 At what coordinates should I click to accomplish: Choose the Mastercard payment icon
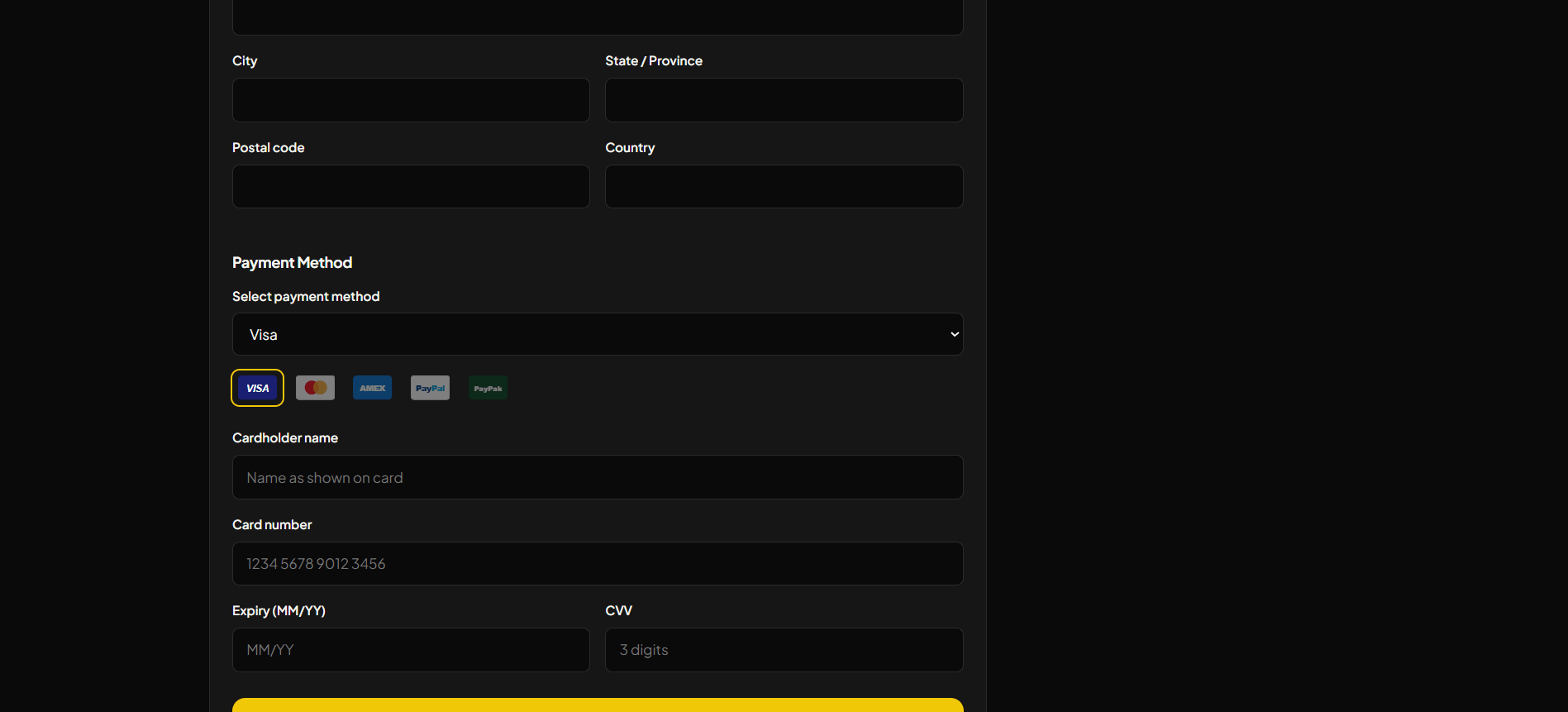pos(315,388)
